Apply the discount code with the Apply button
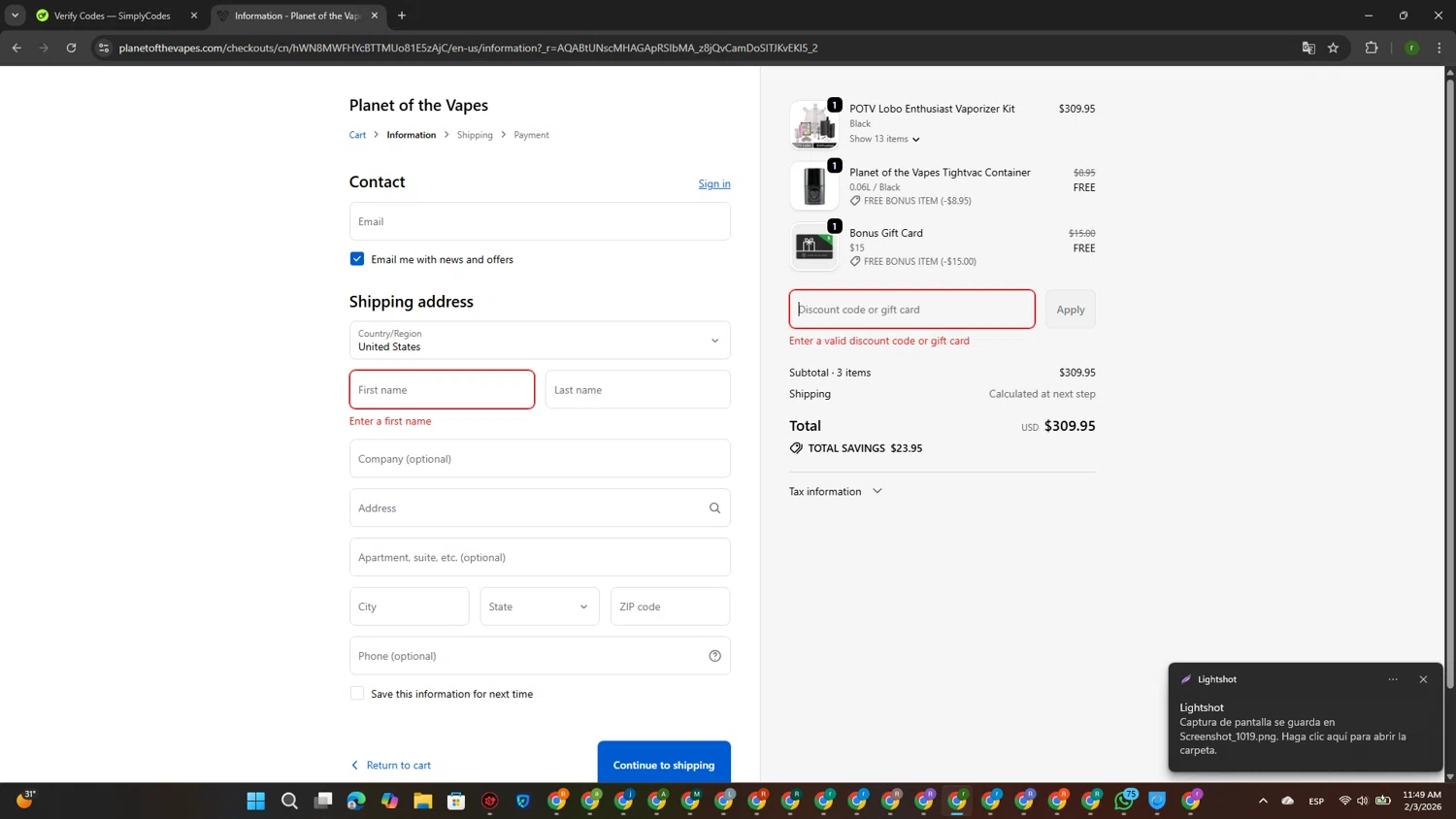Image resolution: width=1456 pixels, height=819 pixels. point(1071,310)
